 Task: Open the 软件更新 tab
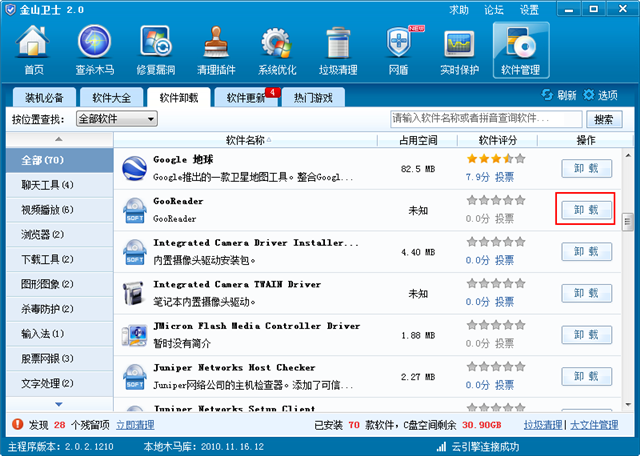pyautogui.click(x=246, y=98)
